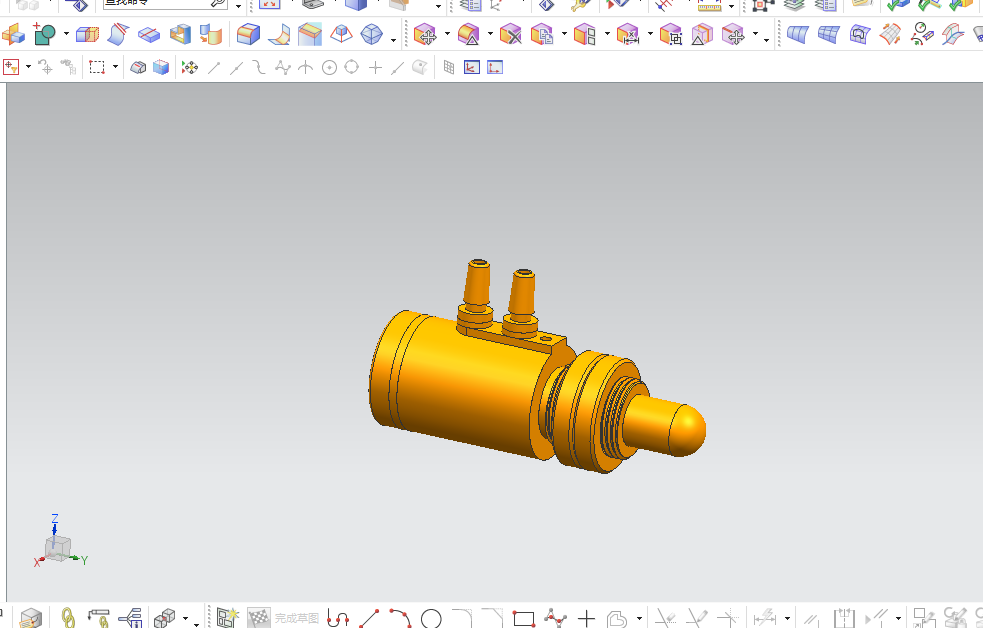Click the Face Blend tool

click(279, 34)
